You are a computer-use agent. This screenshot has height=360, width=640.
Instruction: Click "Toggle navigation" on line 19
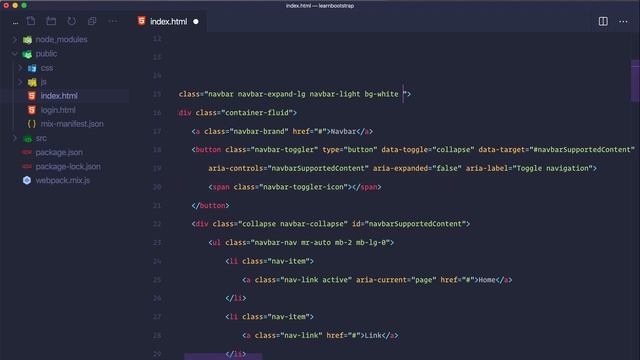(552, 168)
